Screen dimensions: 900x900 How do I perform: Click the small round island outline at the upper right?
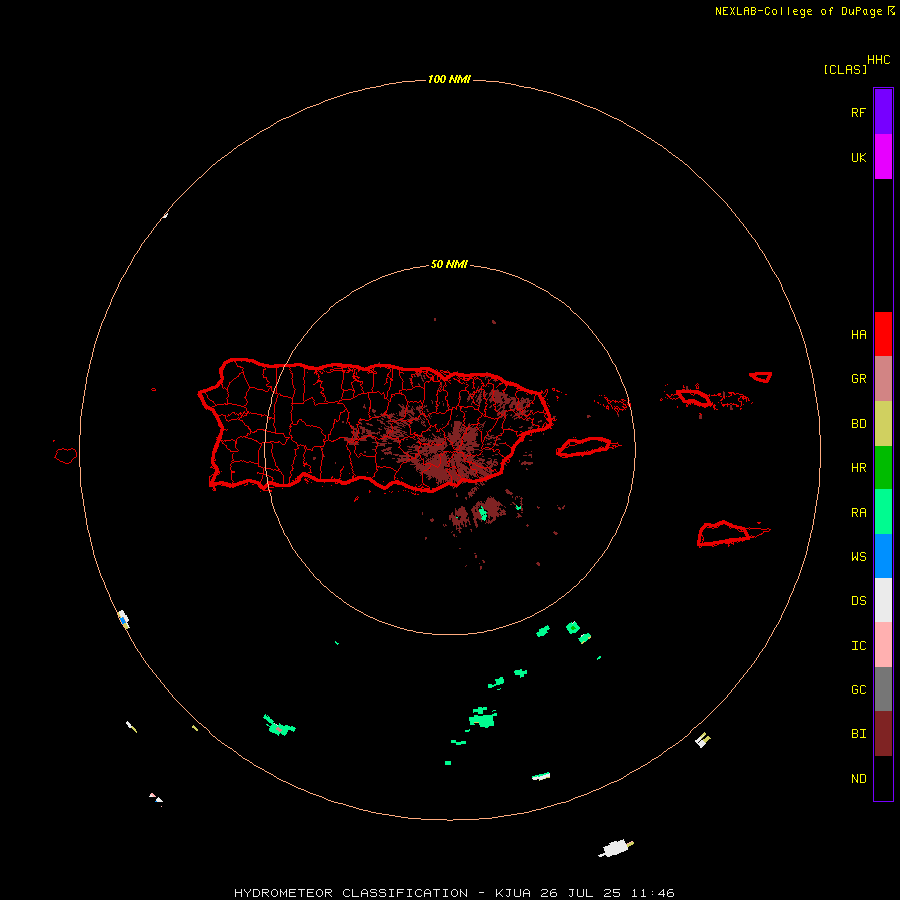click(x=761, y=377)
